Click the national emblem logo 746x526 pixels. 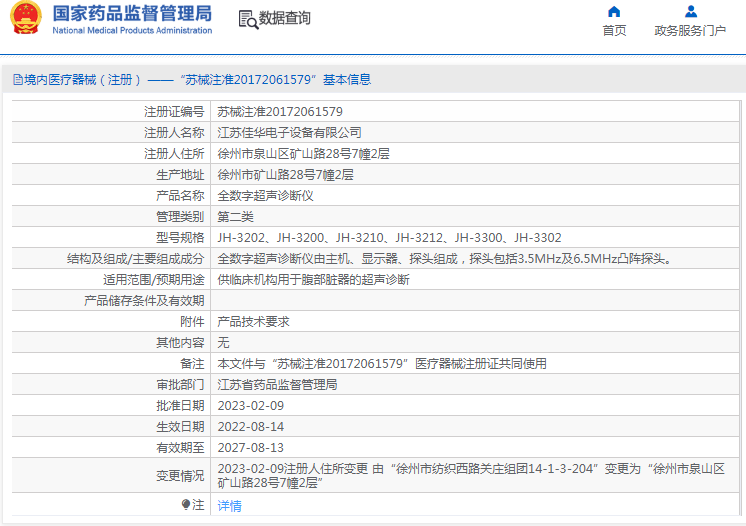tap(26, 18)
